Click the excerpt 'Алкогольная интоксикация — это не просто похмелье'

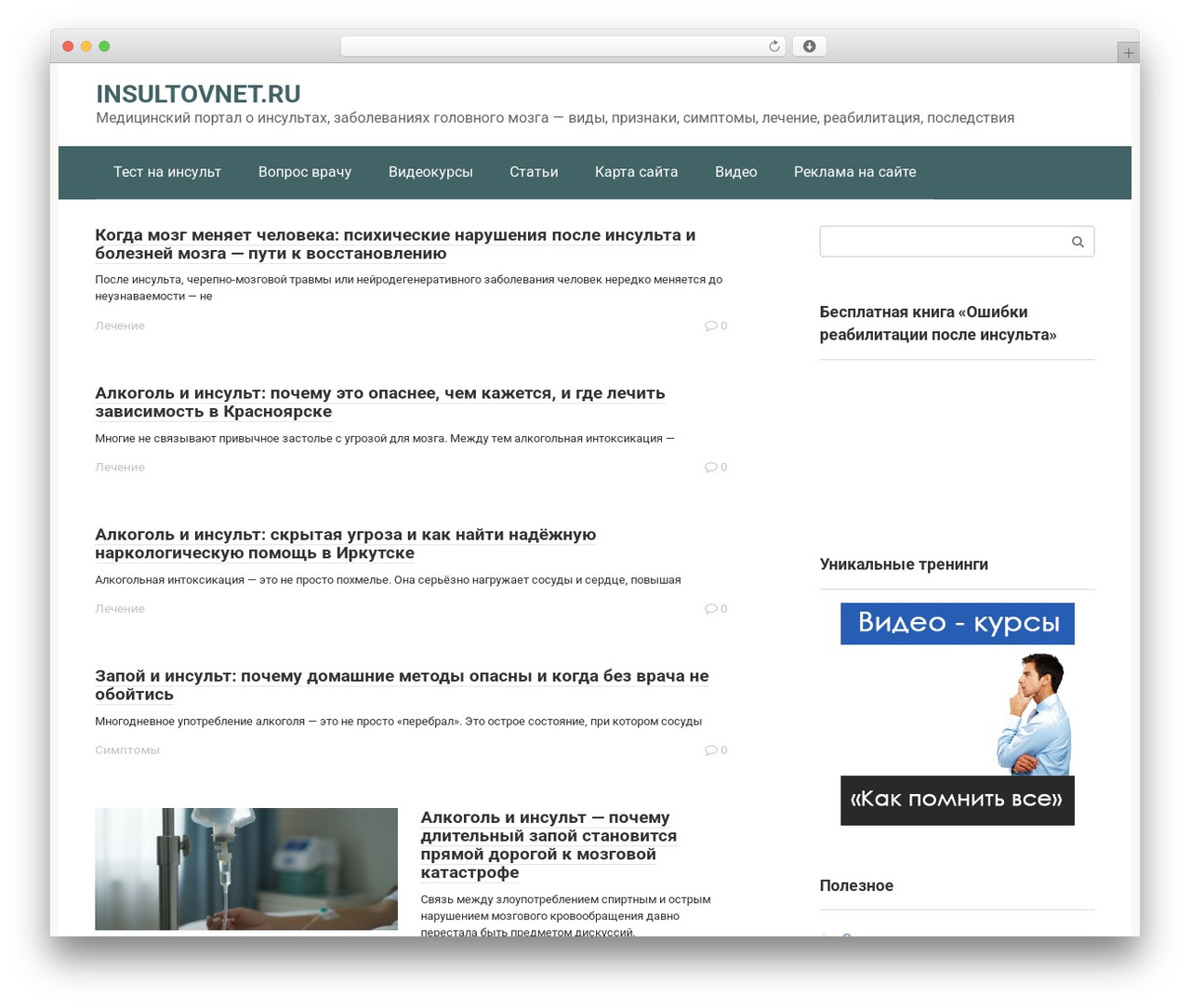[388, 579]
